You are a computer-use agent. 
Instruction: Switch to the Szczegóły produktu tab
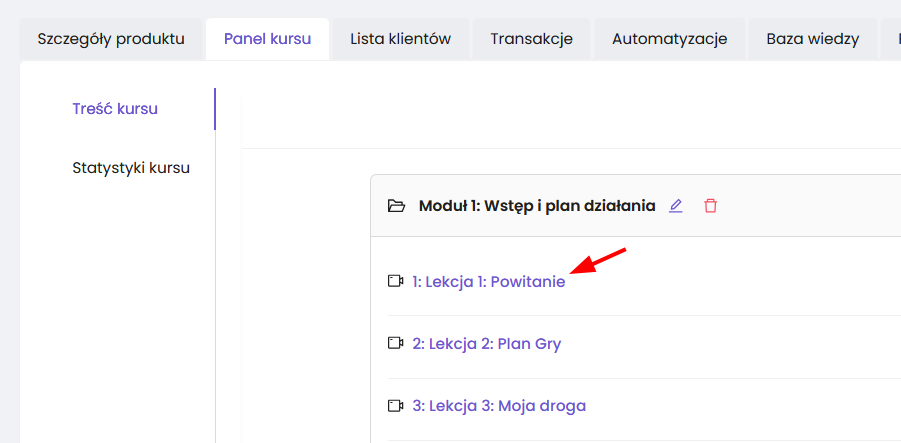[111, 39]
